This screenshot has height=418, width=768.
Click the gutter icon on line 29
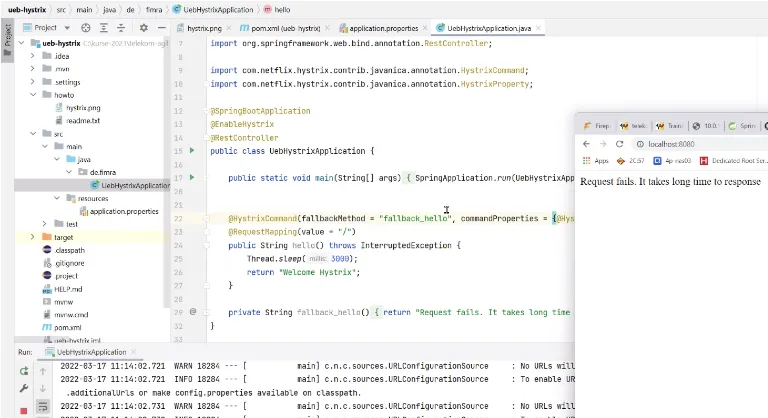point(193,312)
